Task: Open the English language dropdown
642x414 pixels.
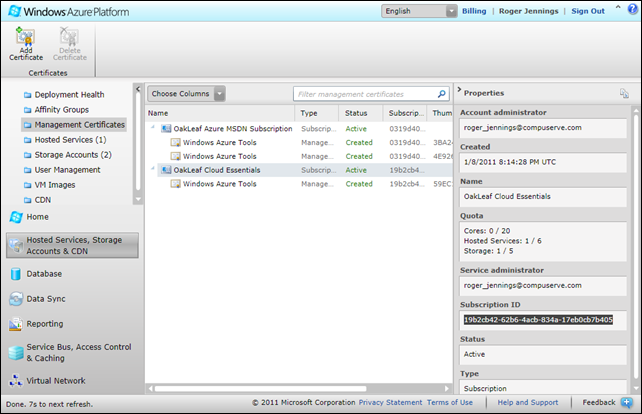Action: click(419, 11)
